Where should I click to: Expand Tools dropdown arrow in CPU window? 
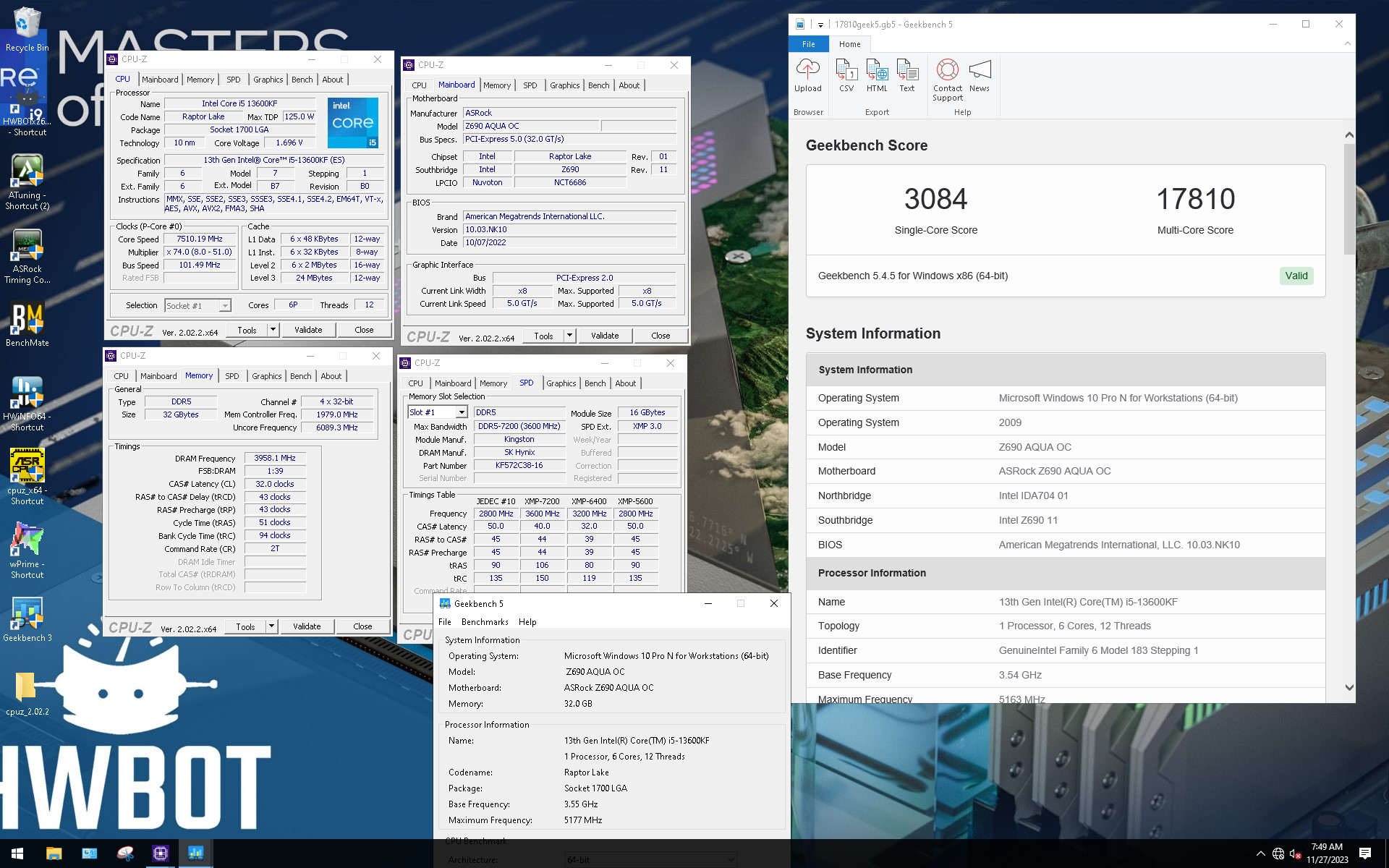tap(273, 330)
